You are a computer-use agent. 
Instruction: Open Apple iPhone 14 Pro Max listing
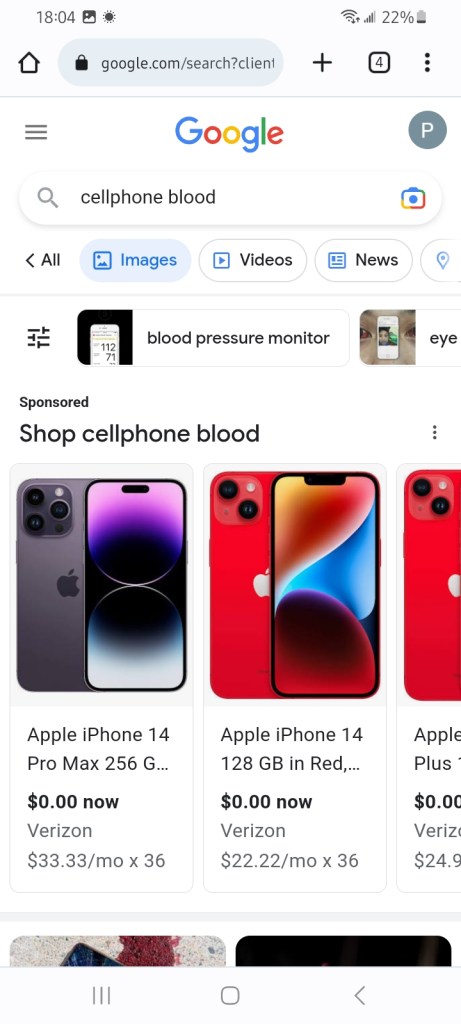(x=101, y=677)
